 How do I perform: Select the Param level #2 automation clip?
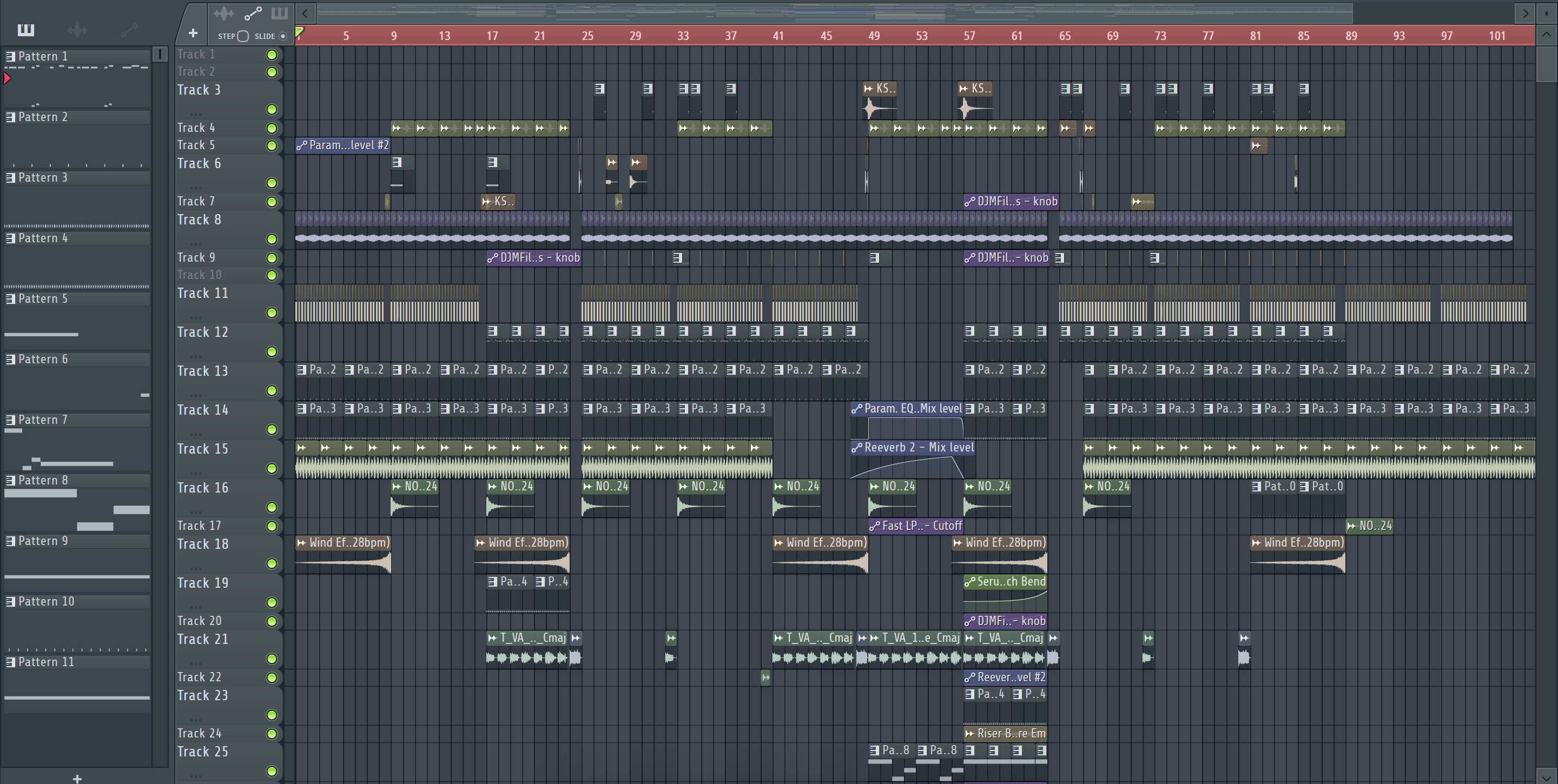343,145
